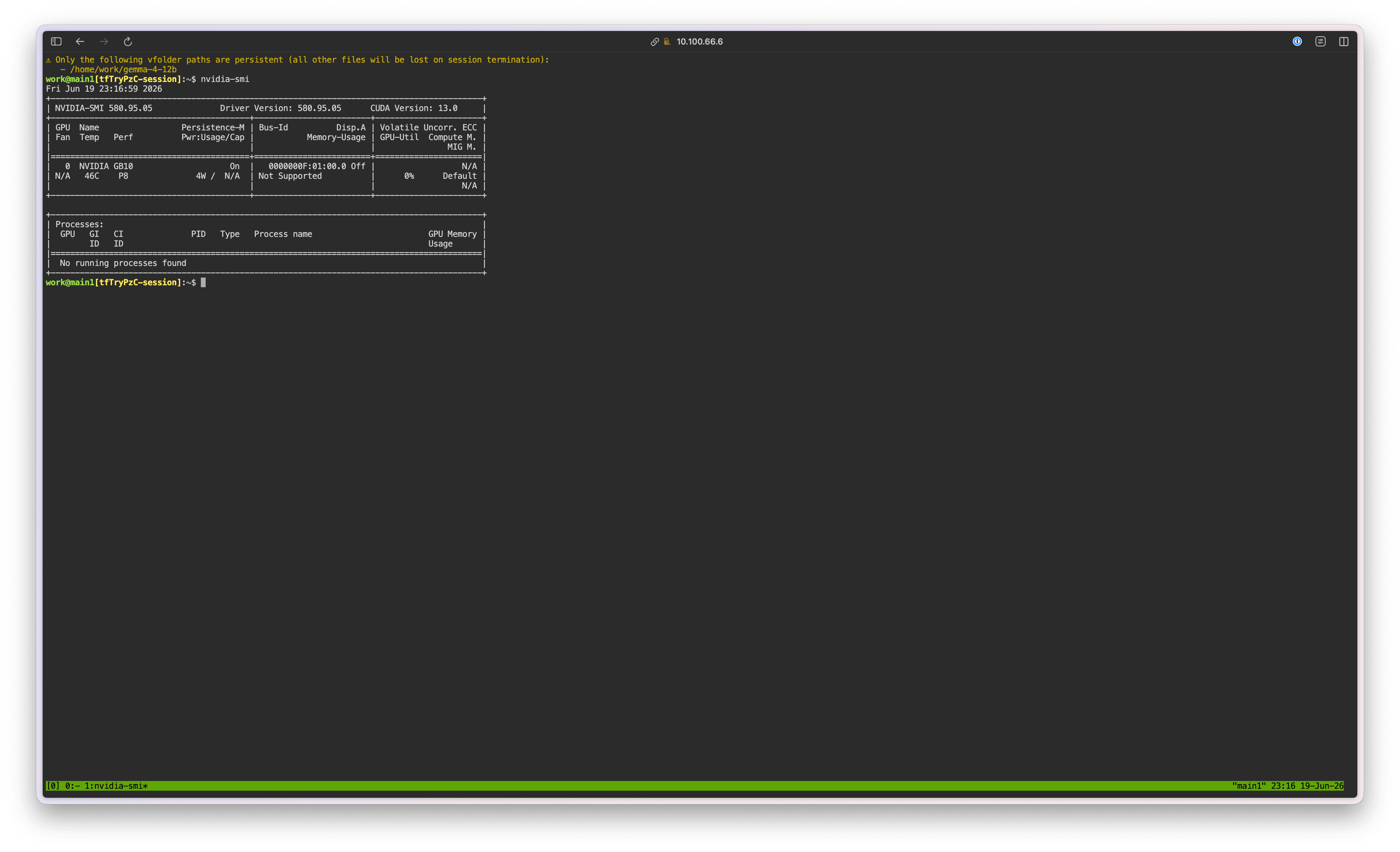
Task: Click the tfTryPzC-session prompt on the last line
Action: [138, 282]
